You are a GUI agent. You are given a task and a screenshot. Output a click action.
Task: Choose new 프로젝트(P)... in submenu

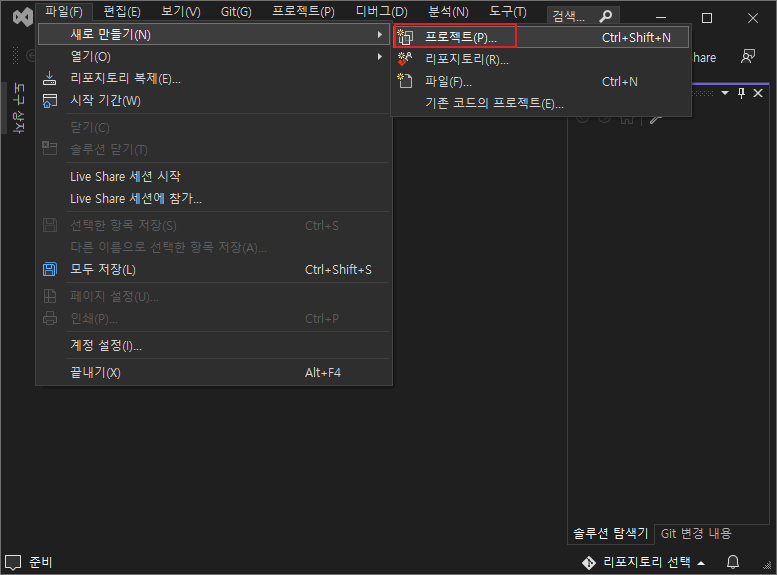(x=541, y=37)
